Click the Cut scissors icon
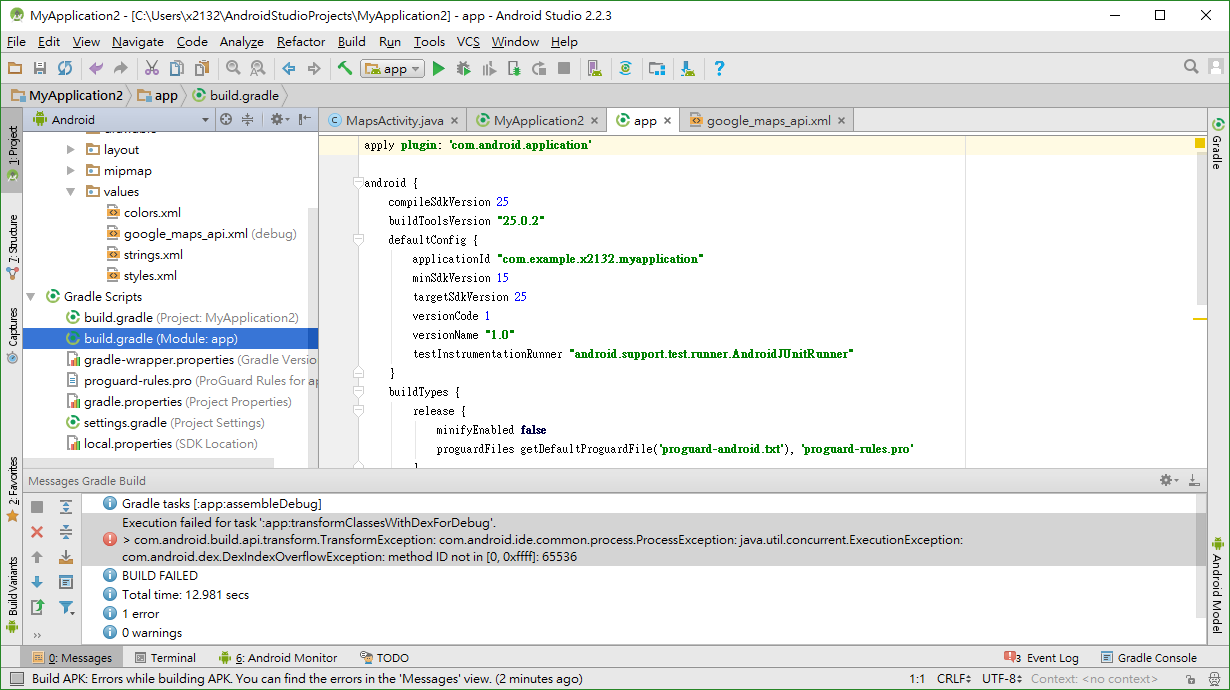 coord(151,68)
